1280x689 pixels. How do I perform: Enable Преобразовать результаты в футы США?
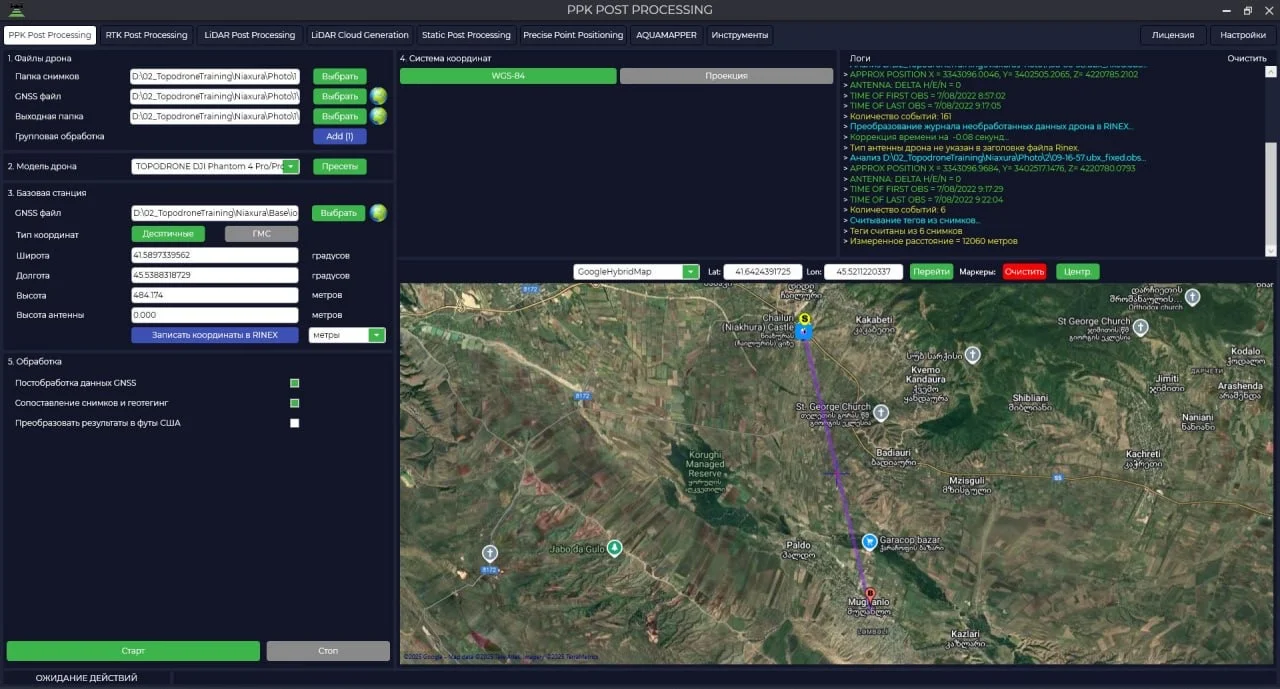[x=294, y=423]
